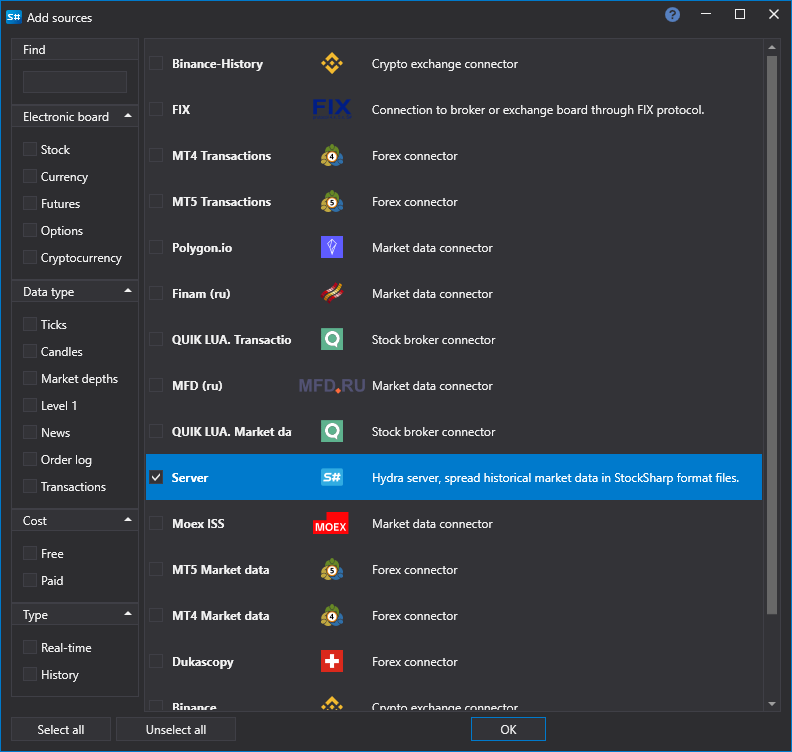Viewport: 792px width, 752px height.
Task: Enable the Currency checkbox filter
Action: point(30,176)
